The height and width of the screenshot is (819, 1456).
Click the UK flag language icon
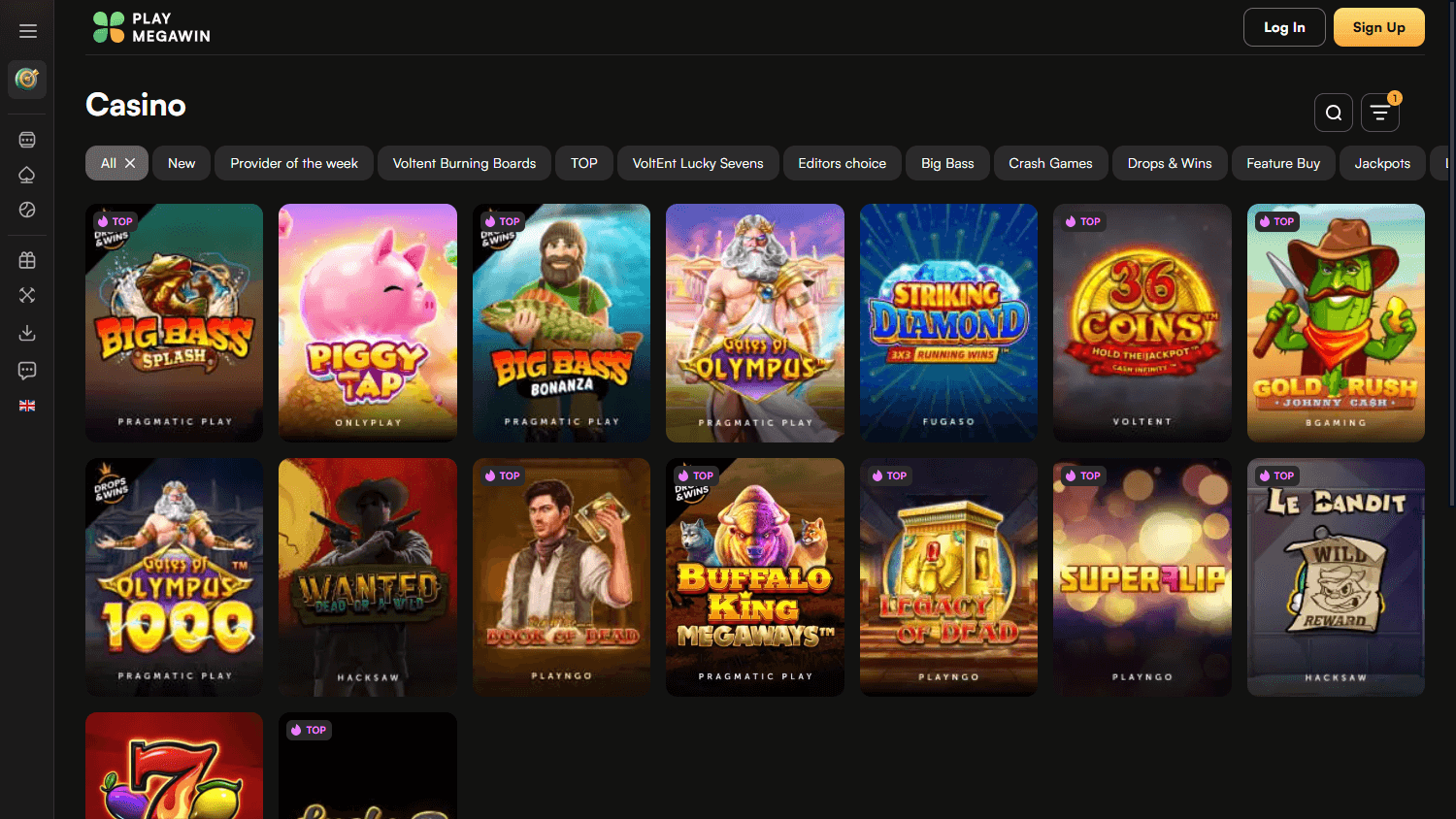coord(27,405)
